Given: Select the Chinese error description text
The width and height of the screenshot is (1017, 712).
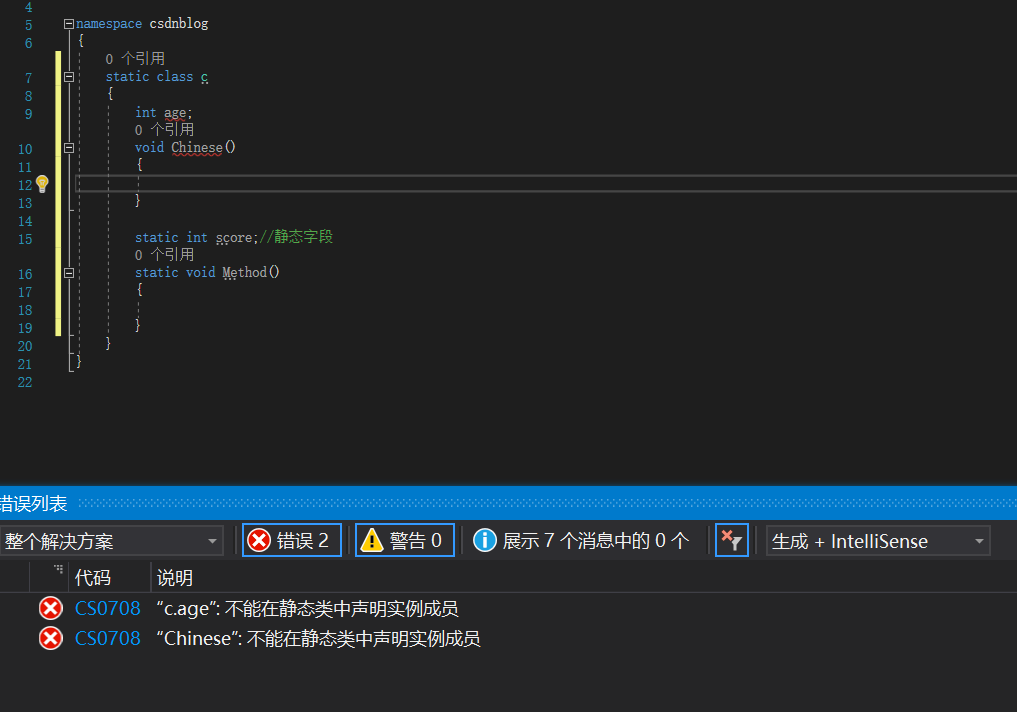Looking at the screenshot, I should click(x=318, y=638).
